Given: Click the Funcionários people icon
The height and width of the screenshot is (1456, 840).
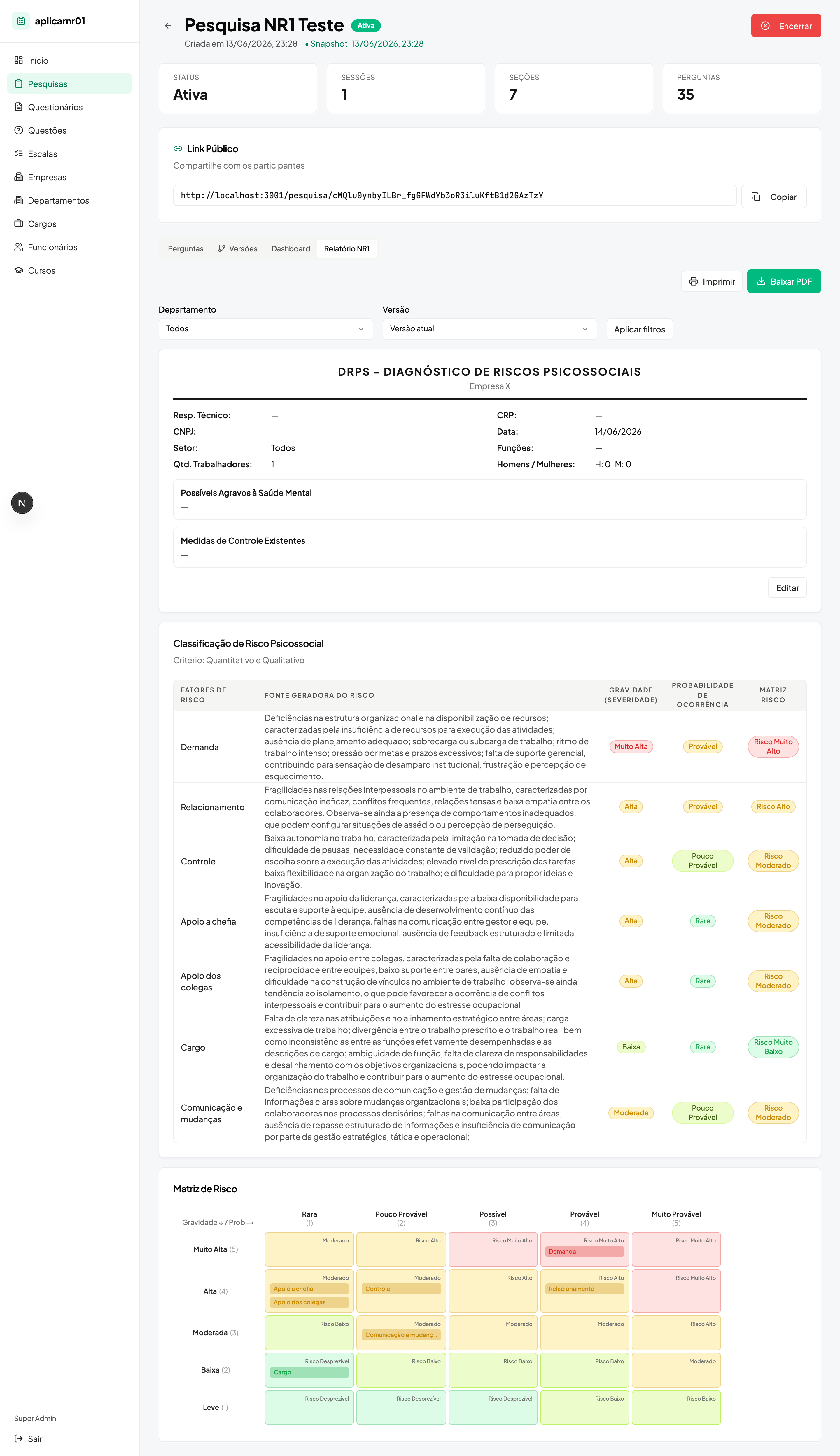Looking at the screenshot, I should (x=18, y=247).
